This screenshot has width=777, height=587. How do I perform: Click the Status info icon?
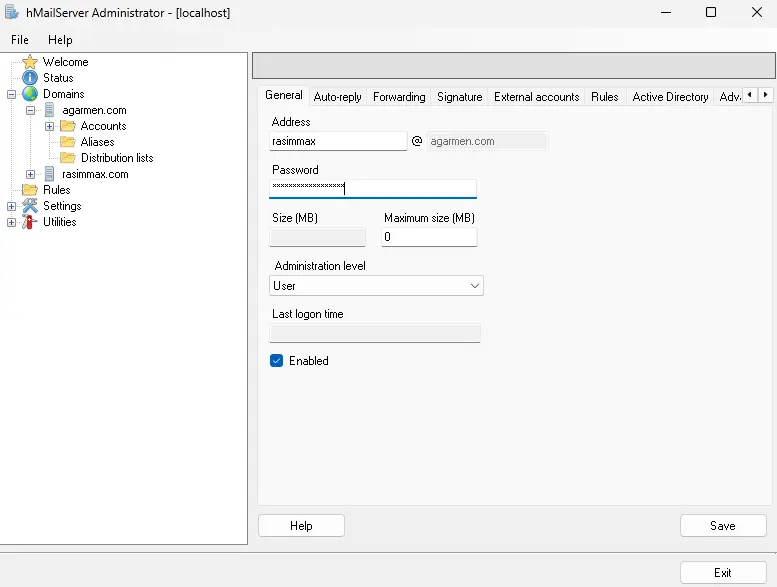point(30,78)
